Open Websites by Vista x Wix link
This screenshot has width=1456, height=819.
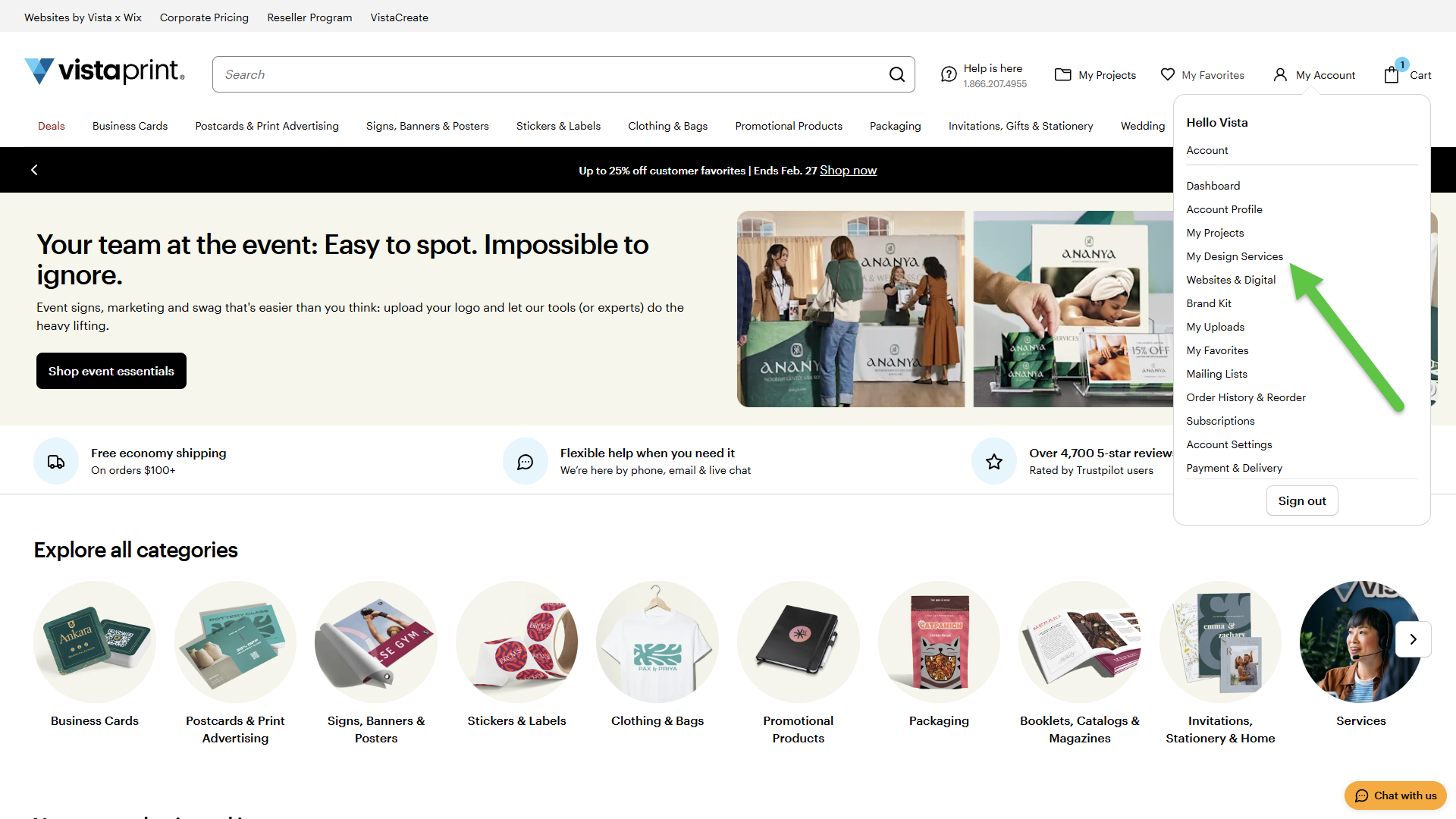(83, 17)
